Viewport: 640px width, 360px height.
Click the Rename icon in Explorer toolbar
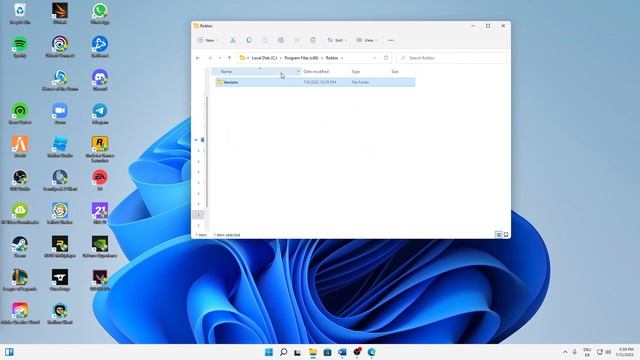pyautogui.click(x=281, y=40)
